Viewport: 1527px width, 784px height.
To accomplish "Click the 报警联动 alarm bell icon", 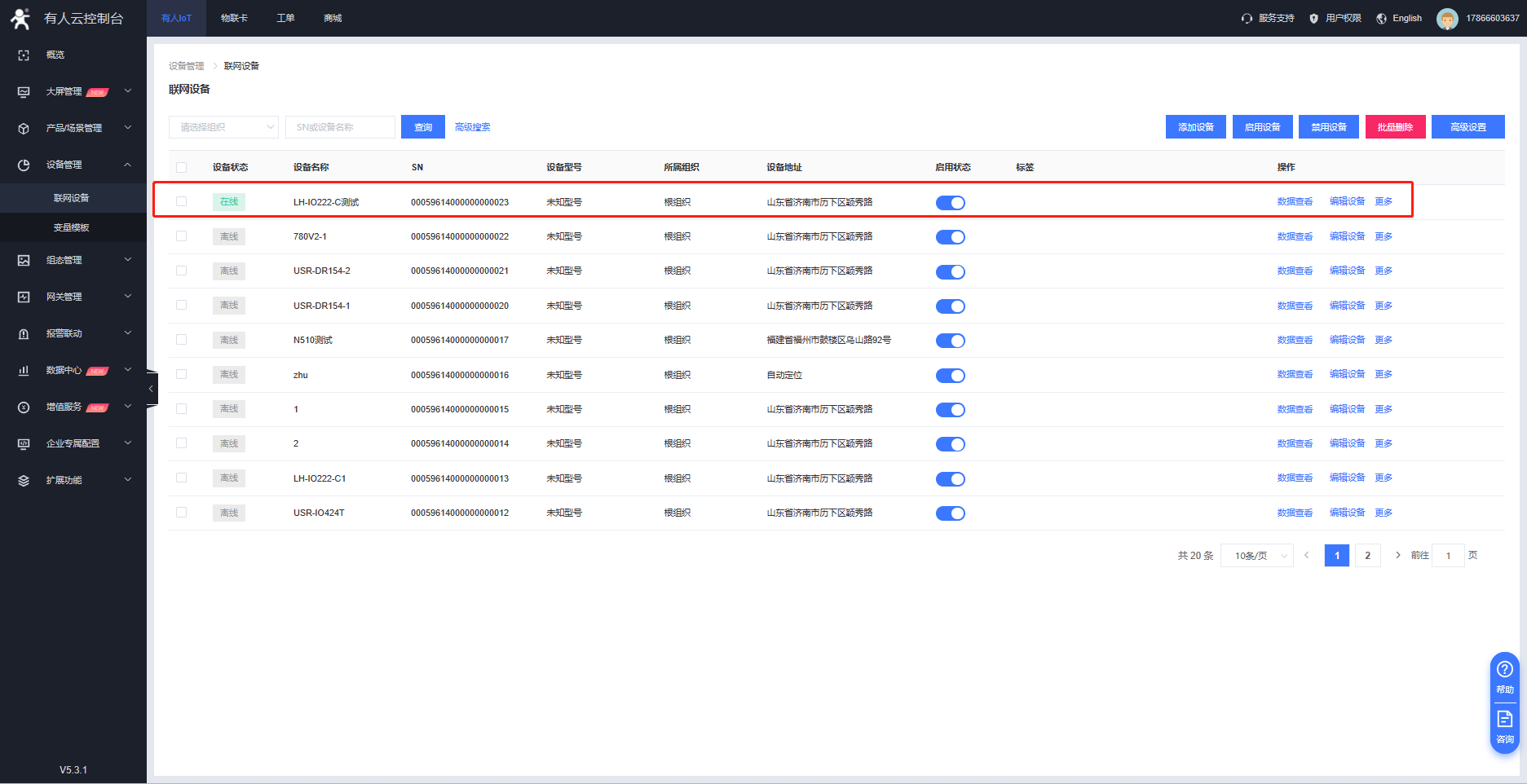I will pyautogui.click(x=24, y=334).
